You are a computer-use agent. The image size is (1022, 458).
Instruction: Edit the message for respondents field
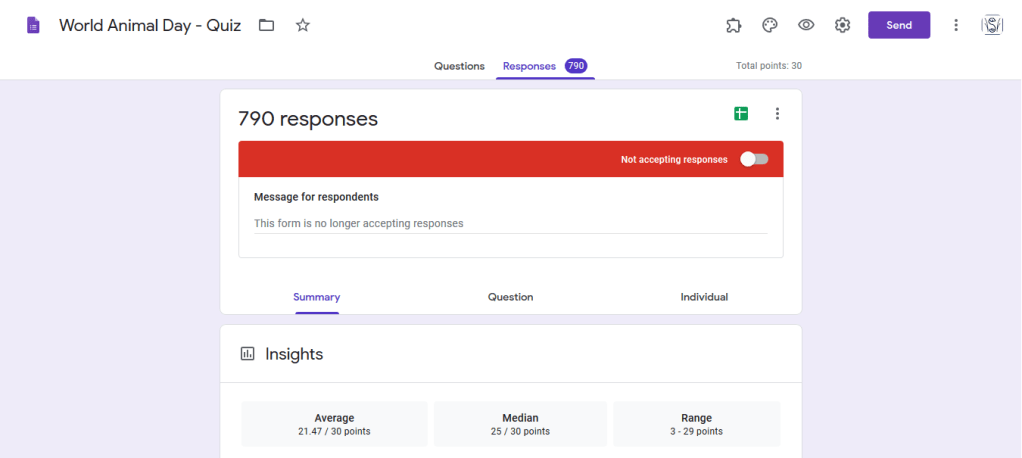click(510, 223)
